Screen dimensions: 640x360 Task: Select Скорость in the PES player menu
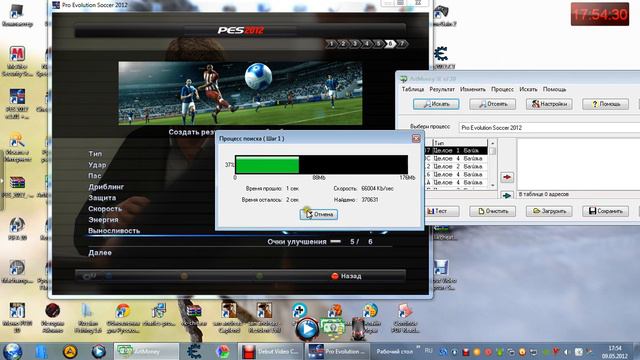coord(105,209)
